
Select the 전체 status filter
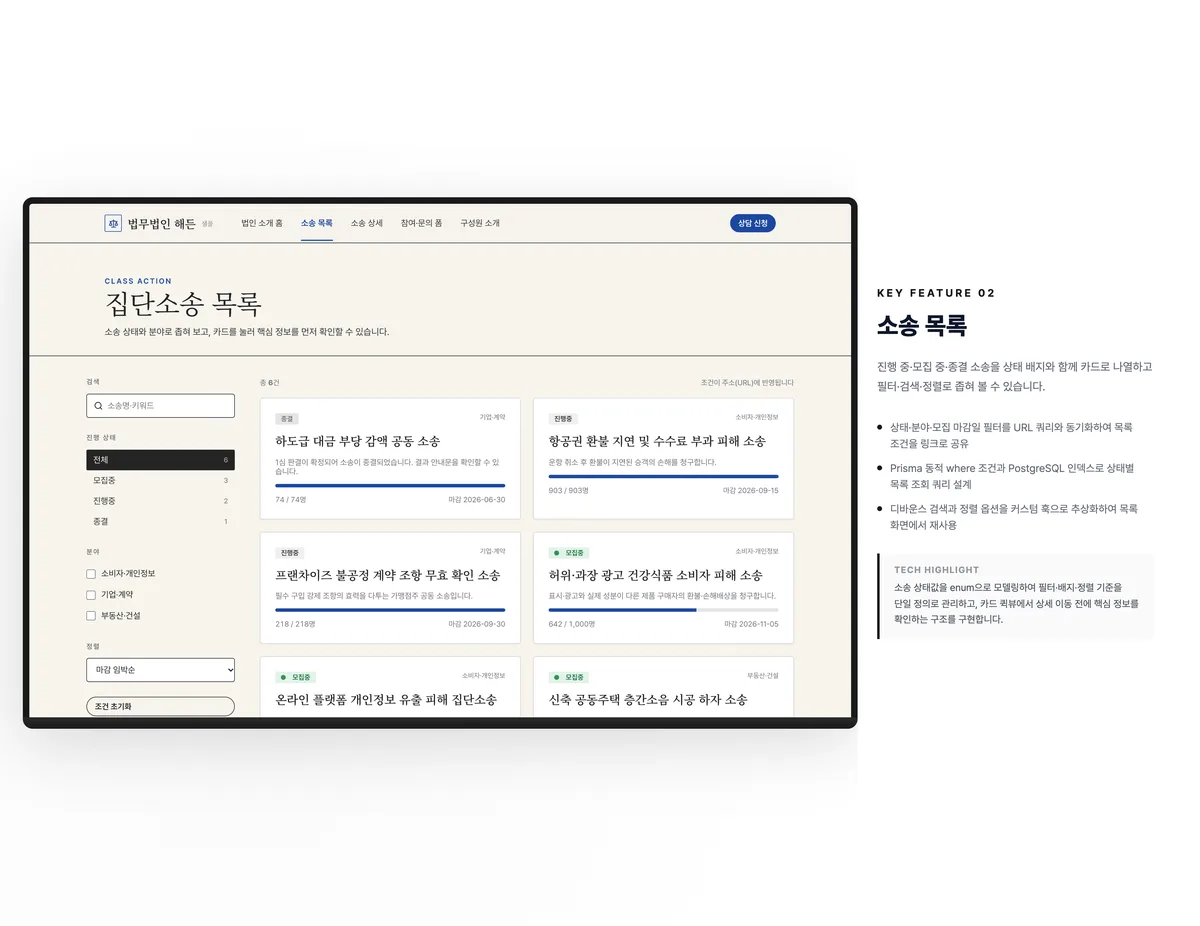[x=161, y=460]
